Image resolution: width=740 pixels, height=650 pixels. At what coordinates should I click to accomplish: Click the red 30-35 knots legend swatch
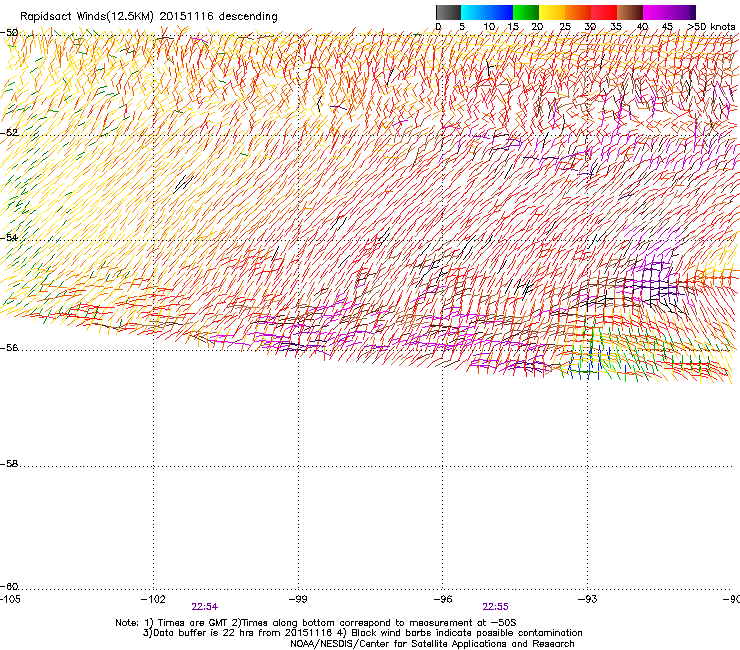[604, 12]
